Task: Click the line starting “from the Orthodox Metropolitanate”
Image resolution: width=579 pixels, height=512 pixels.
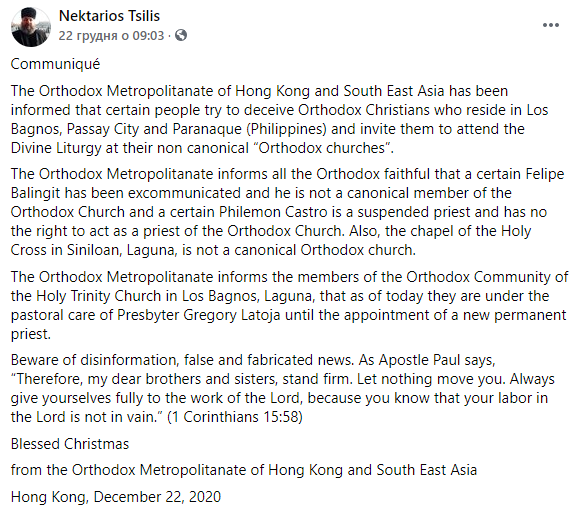Action: [x=244, y=470]
